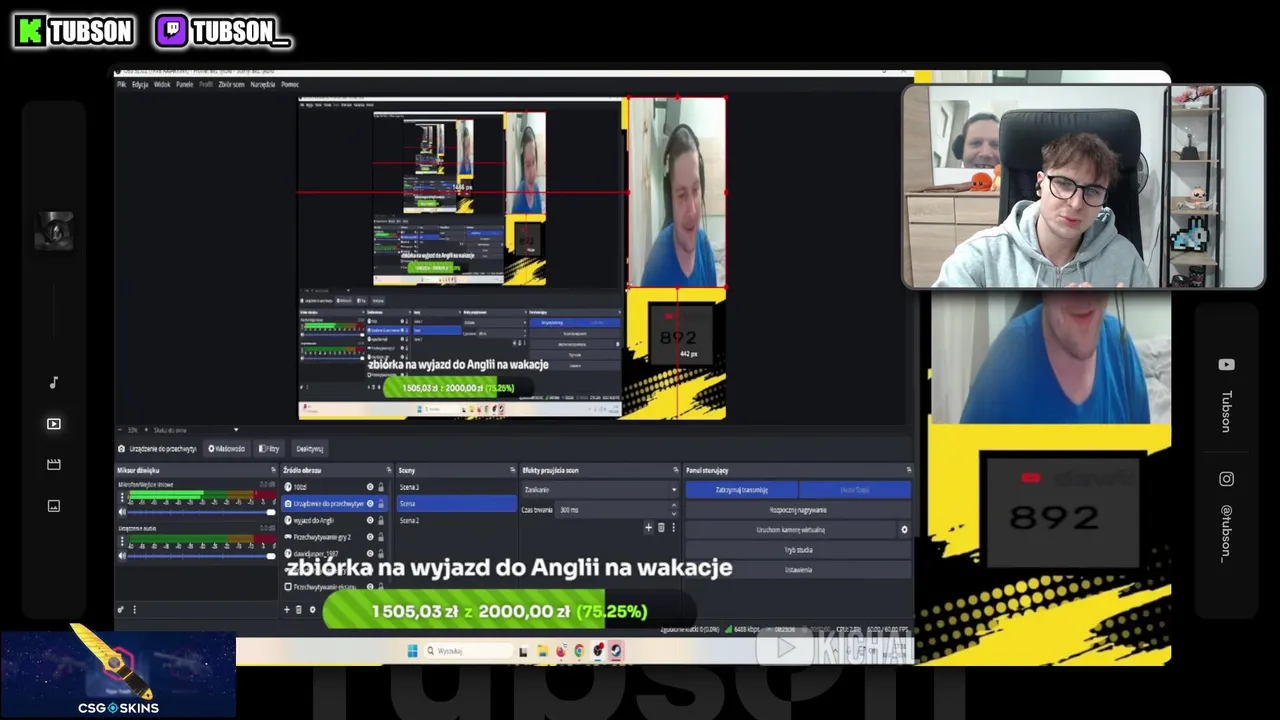Click the Właściwości button in source toolbar
1280x720 pixels.
point(226,449)
